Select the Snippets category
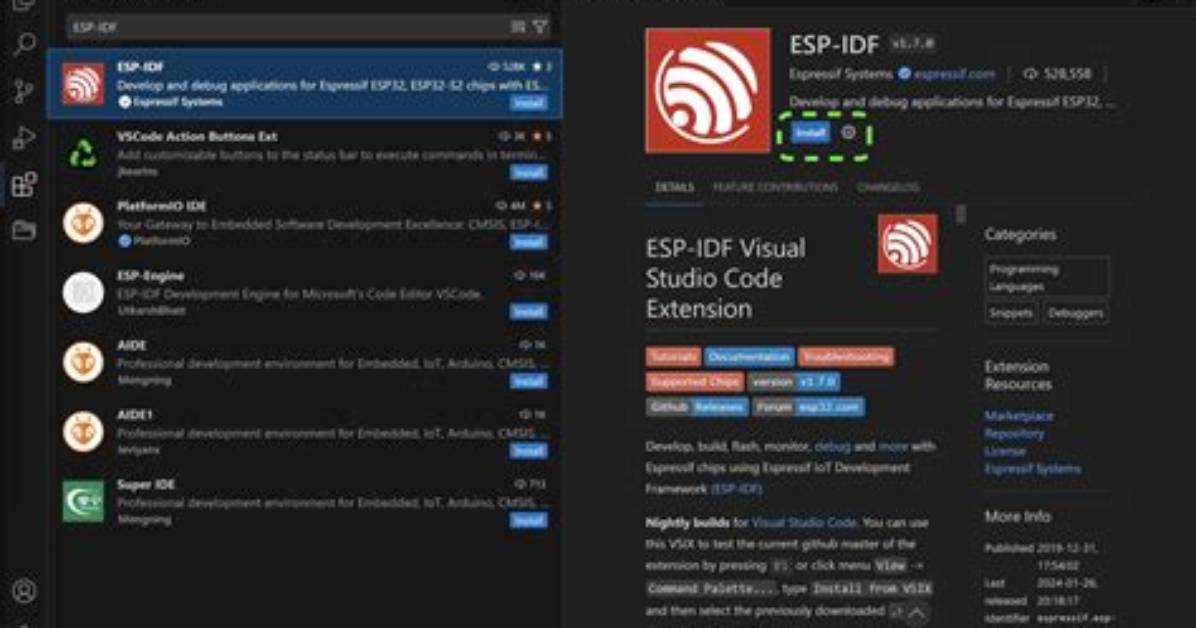 1011,313
